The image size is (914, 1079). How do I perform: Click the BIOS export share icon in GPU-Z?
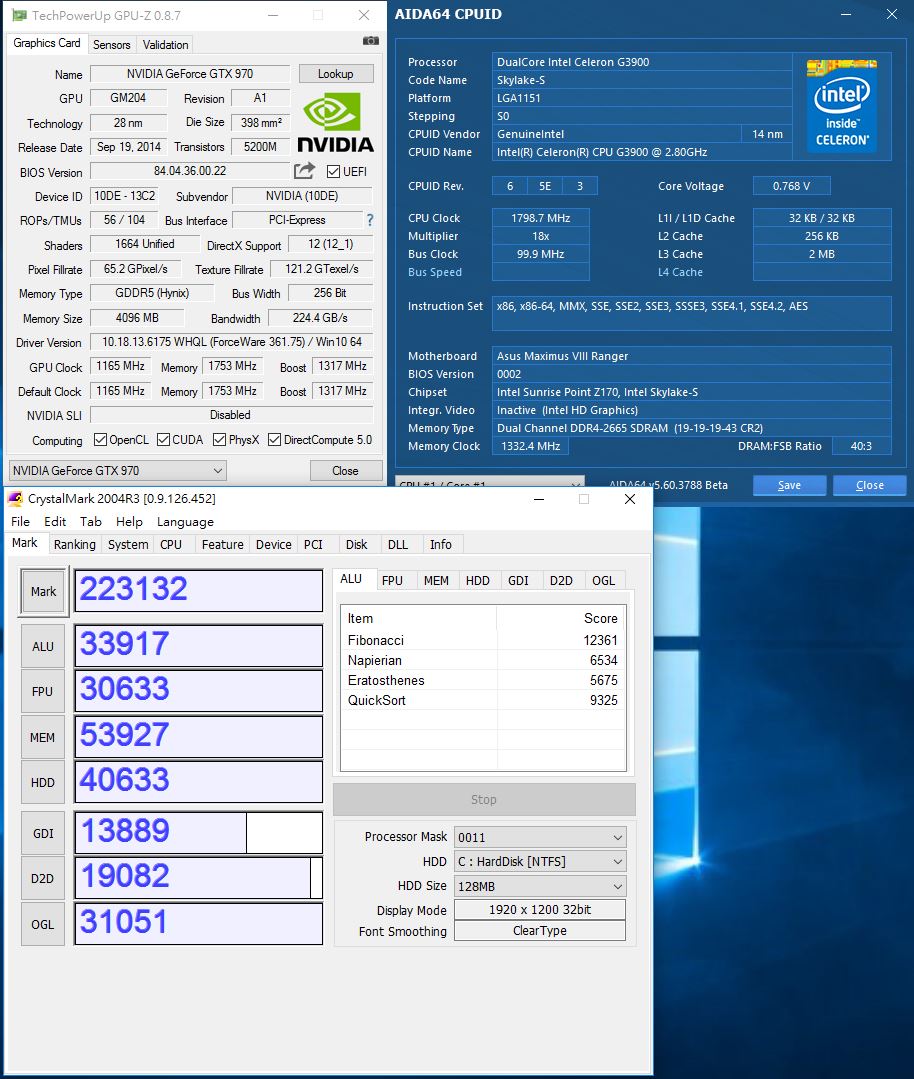pyautogui.click(x=304, y=171)
